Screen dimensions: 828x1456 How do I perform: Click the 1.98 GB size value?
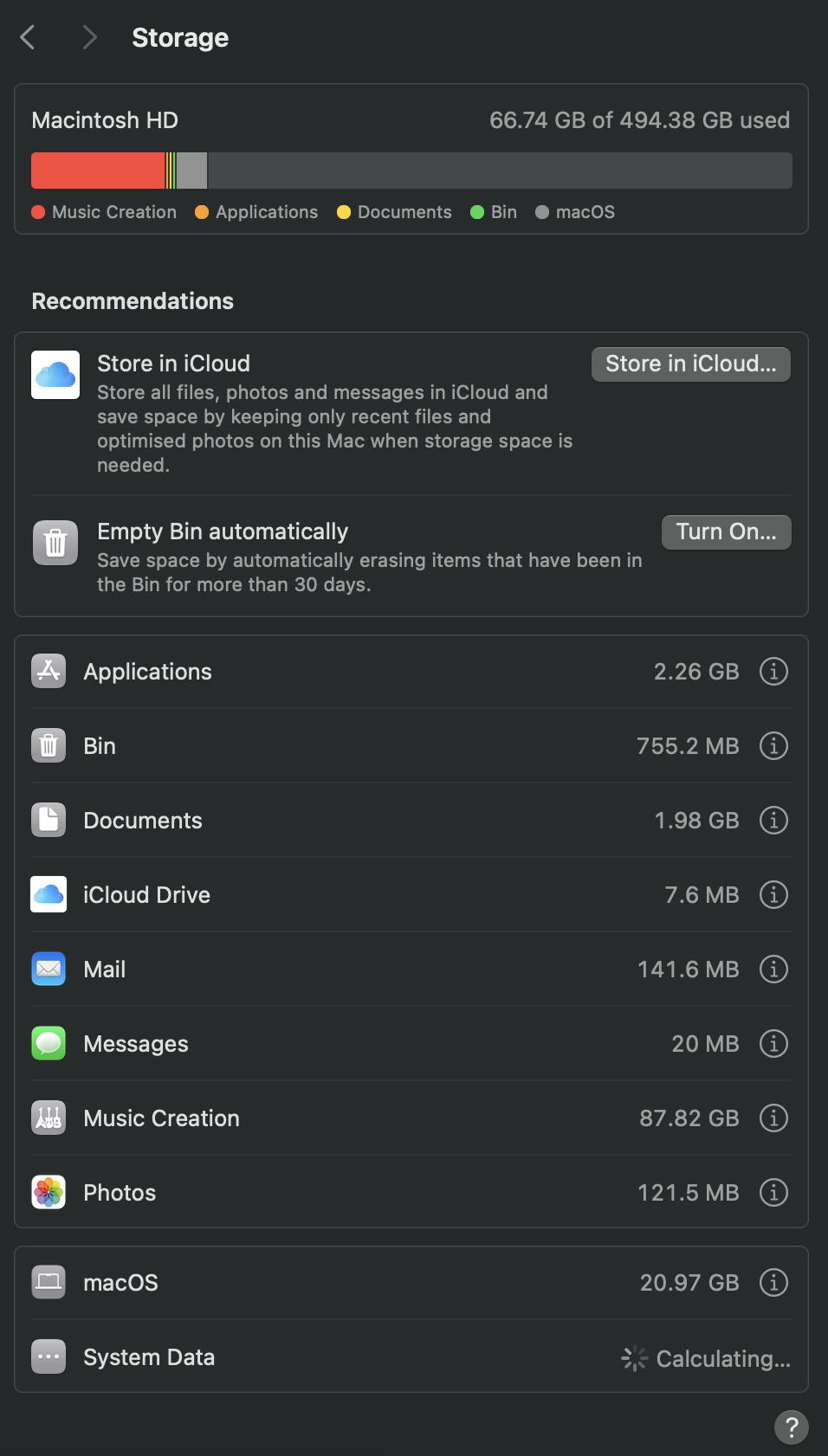tap(696, 821)
